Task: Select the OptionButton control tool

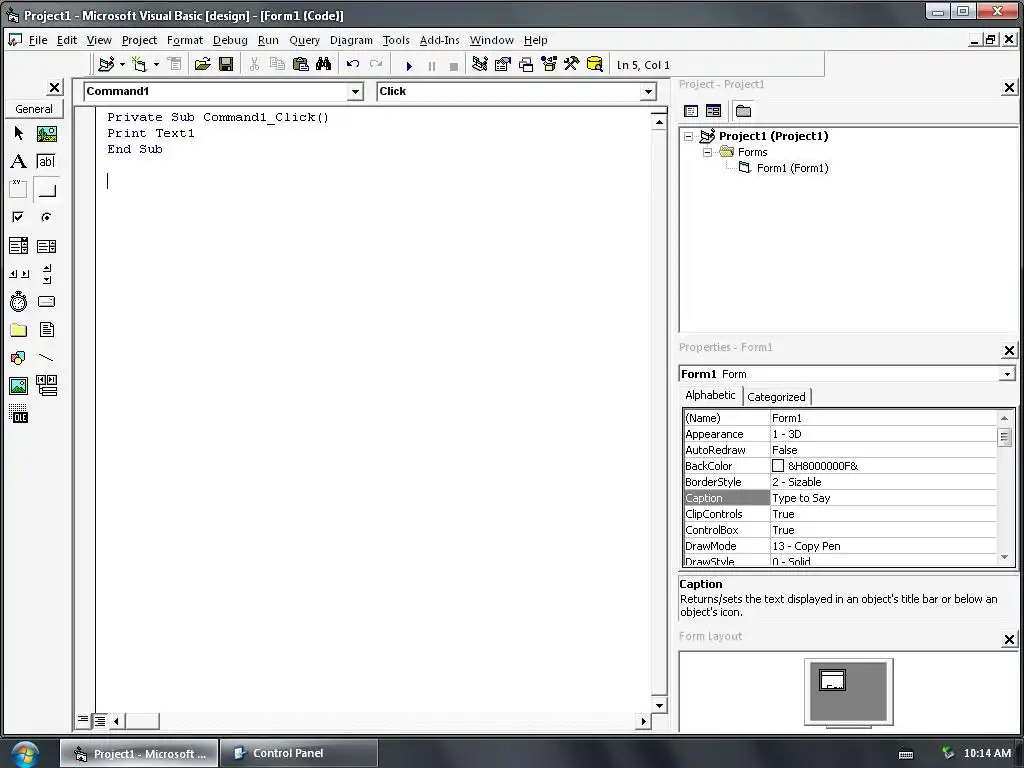Action: [46, 217]
